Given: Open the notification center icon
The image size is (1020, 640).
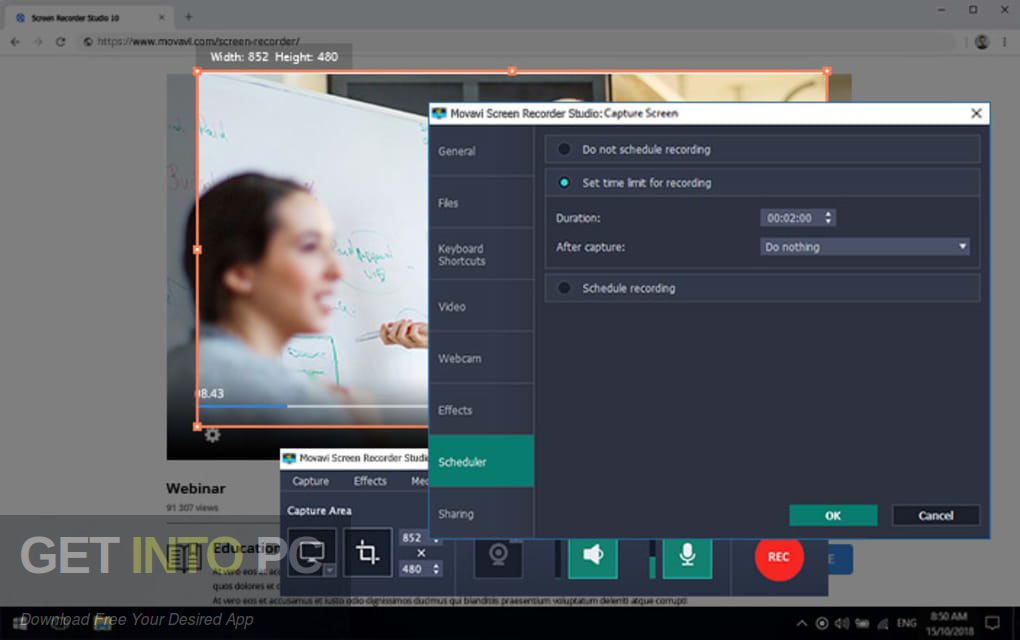Looking at the screenshot, I should coord(992,623).
